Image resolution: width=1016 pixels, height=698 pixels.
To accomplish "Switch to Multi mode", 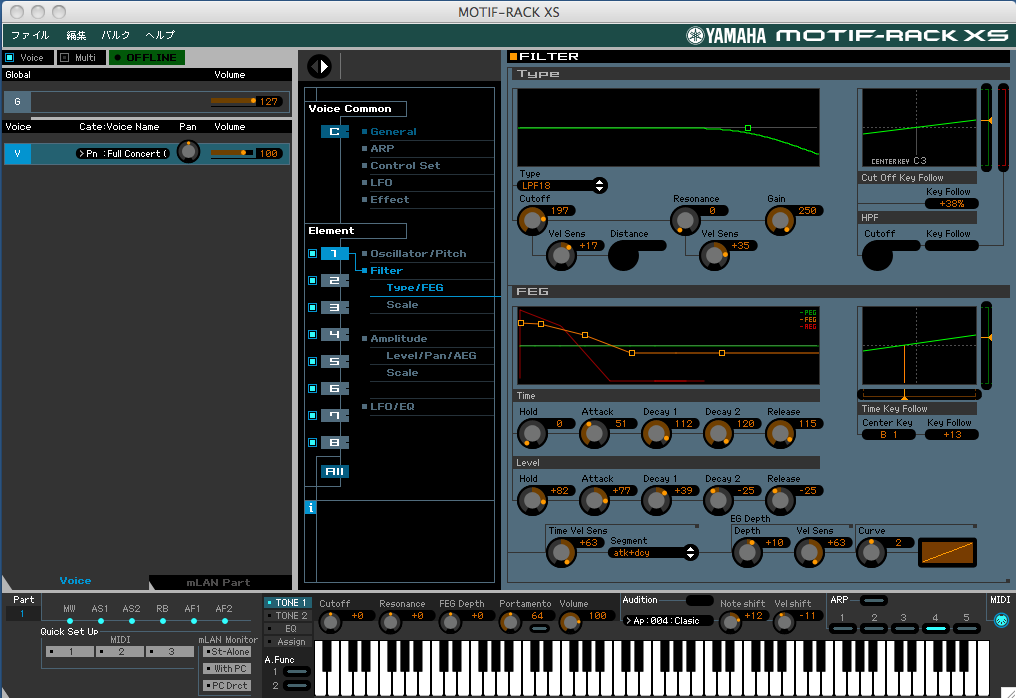I will pos(81,58).
